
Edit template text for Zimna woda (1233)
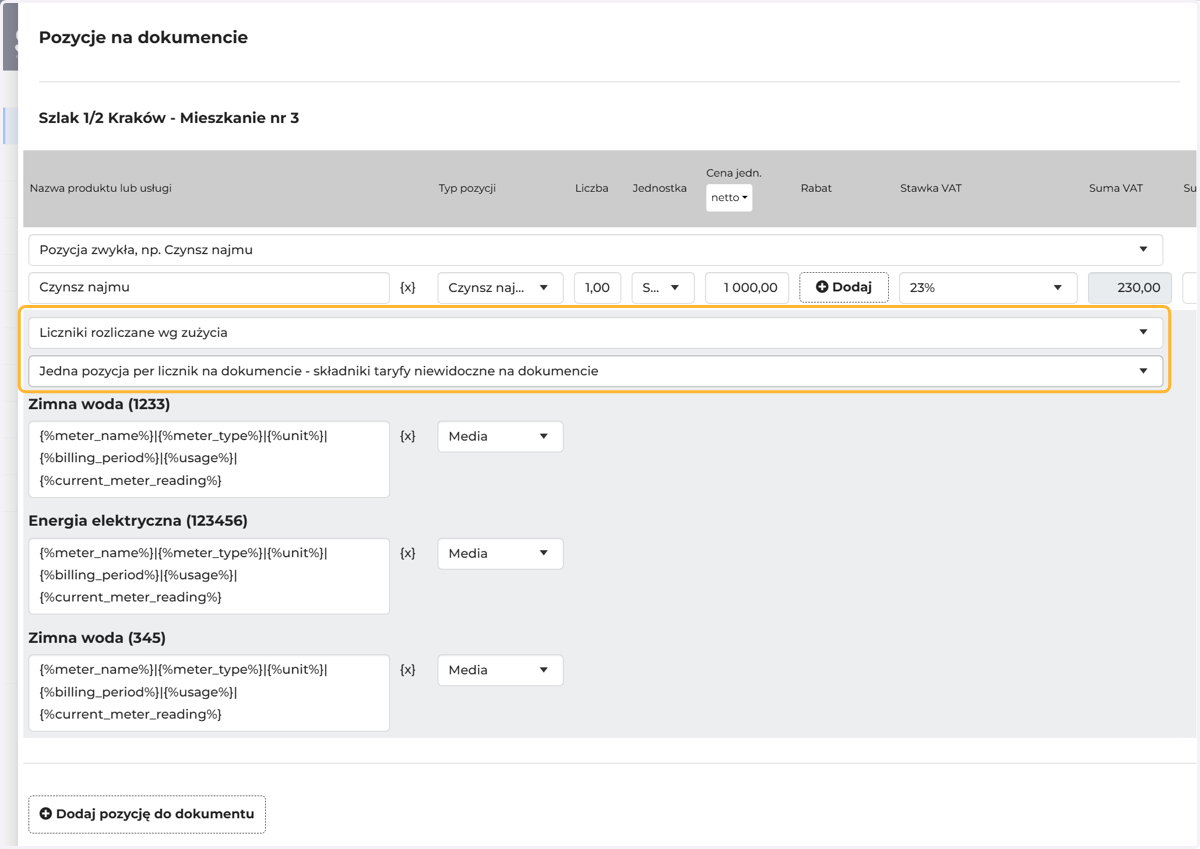click(x=209, y=459)
